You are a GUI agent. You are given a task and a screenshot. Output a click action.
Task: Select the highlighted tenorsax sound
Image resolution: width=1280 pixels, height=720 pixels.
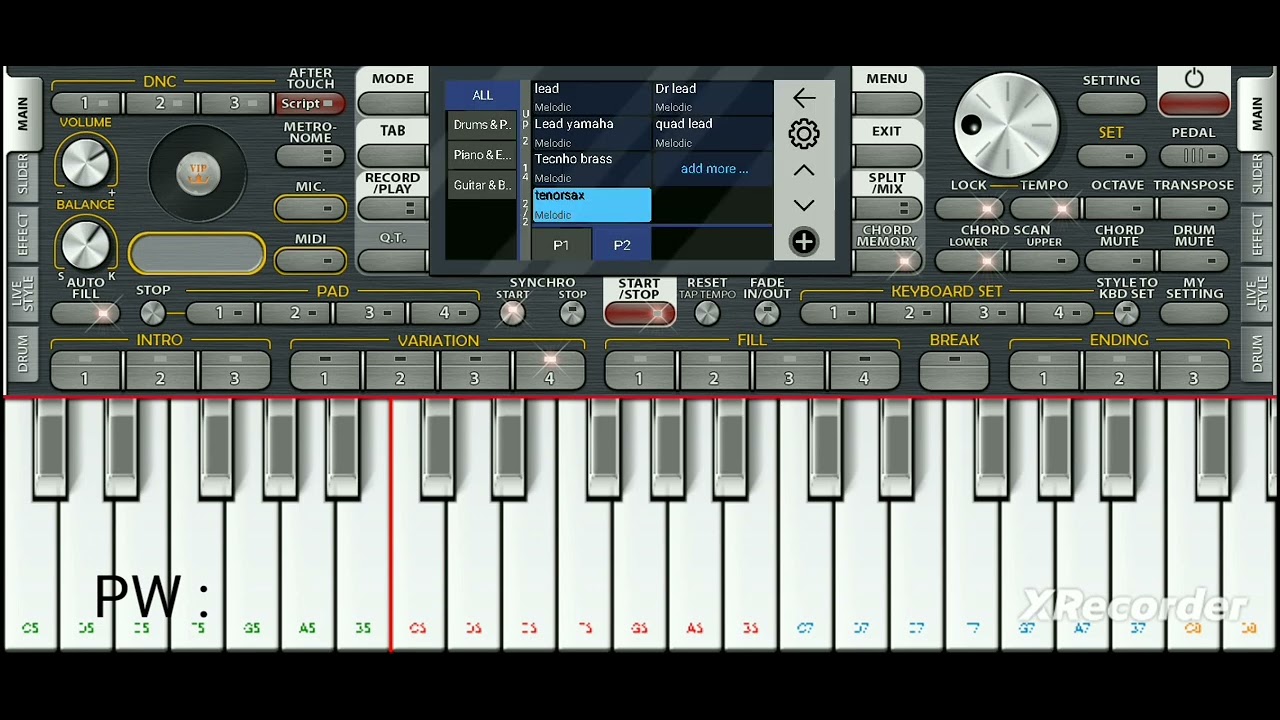(x=591, y=205)
